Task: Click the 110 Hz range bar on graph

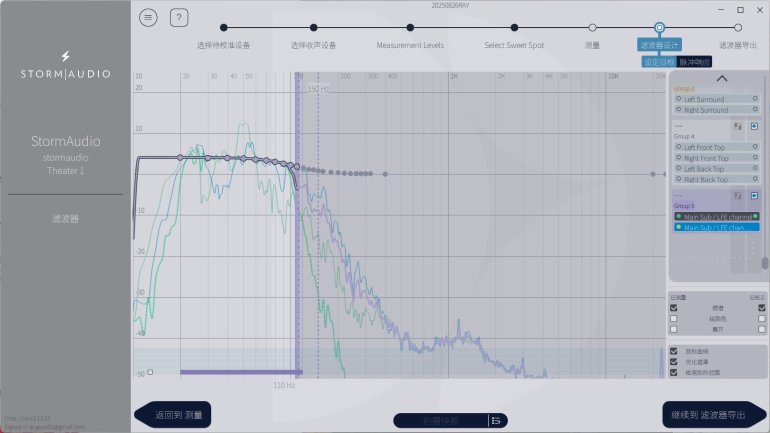Action: [238, 372]
